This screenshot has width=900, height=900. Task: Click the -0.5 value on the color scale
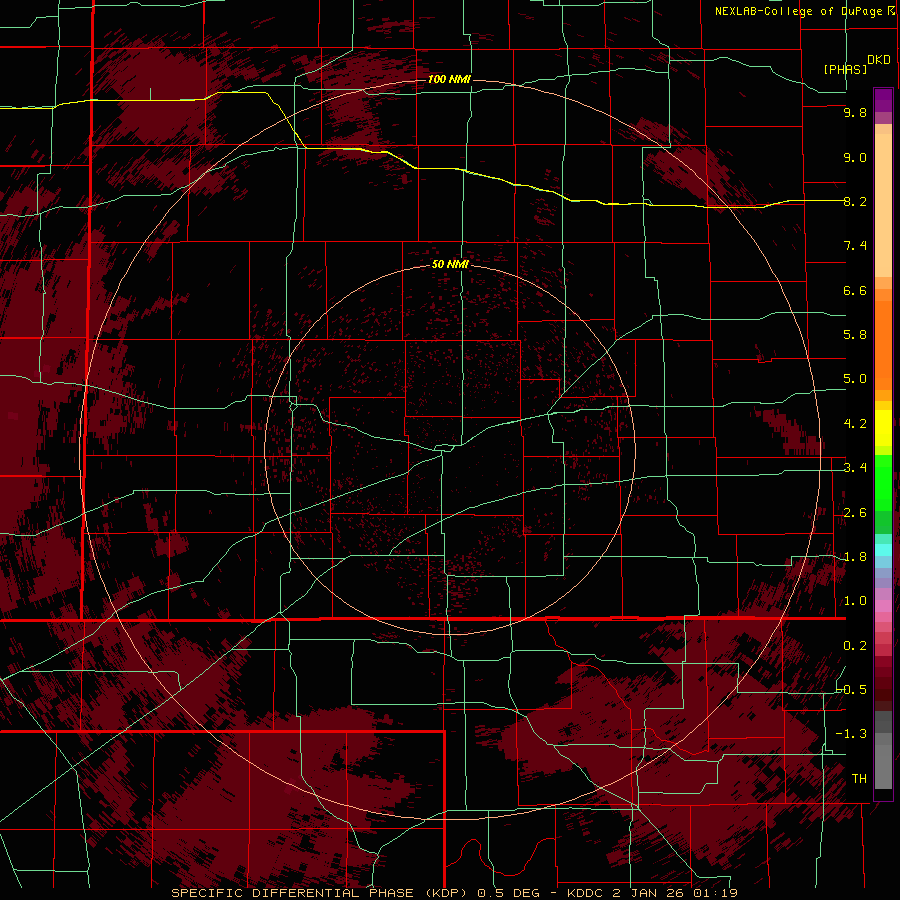pos(852,690)
